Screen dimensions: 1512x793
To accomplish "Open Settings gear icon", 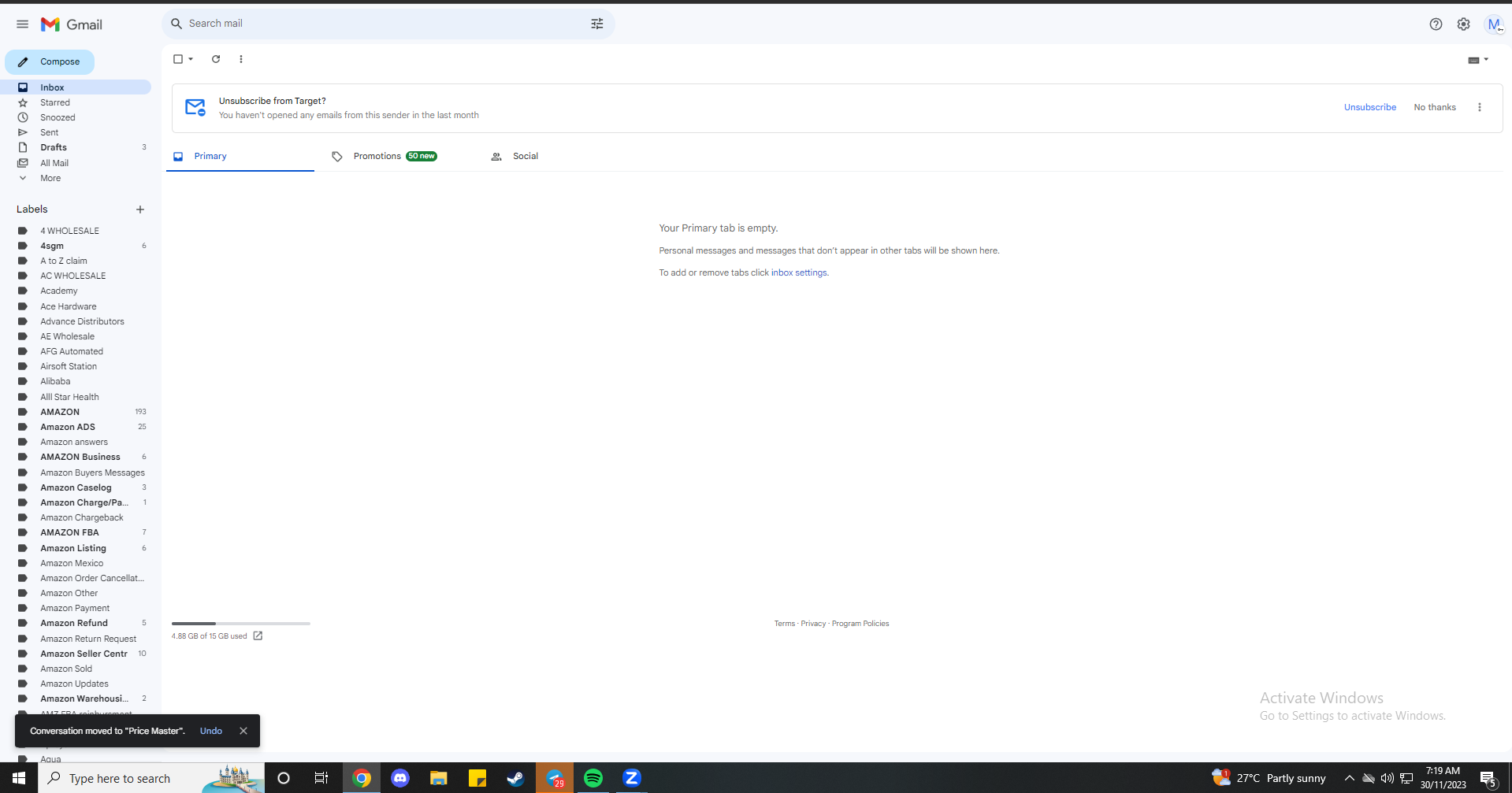I will click(x=1463, y=24).
